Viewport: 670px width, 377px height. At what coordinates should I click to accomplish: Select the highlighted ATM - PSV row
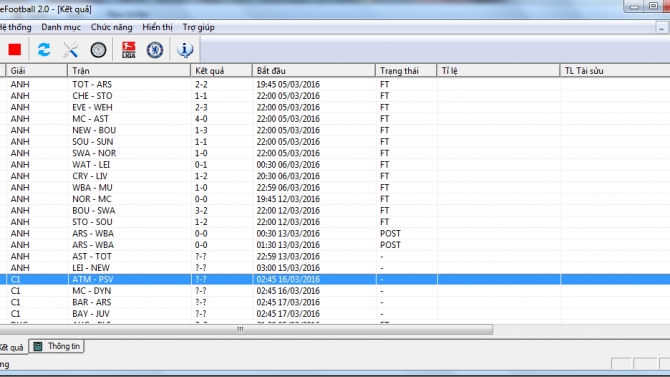click(x=335, y=279)
